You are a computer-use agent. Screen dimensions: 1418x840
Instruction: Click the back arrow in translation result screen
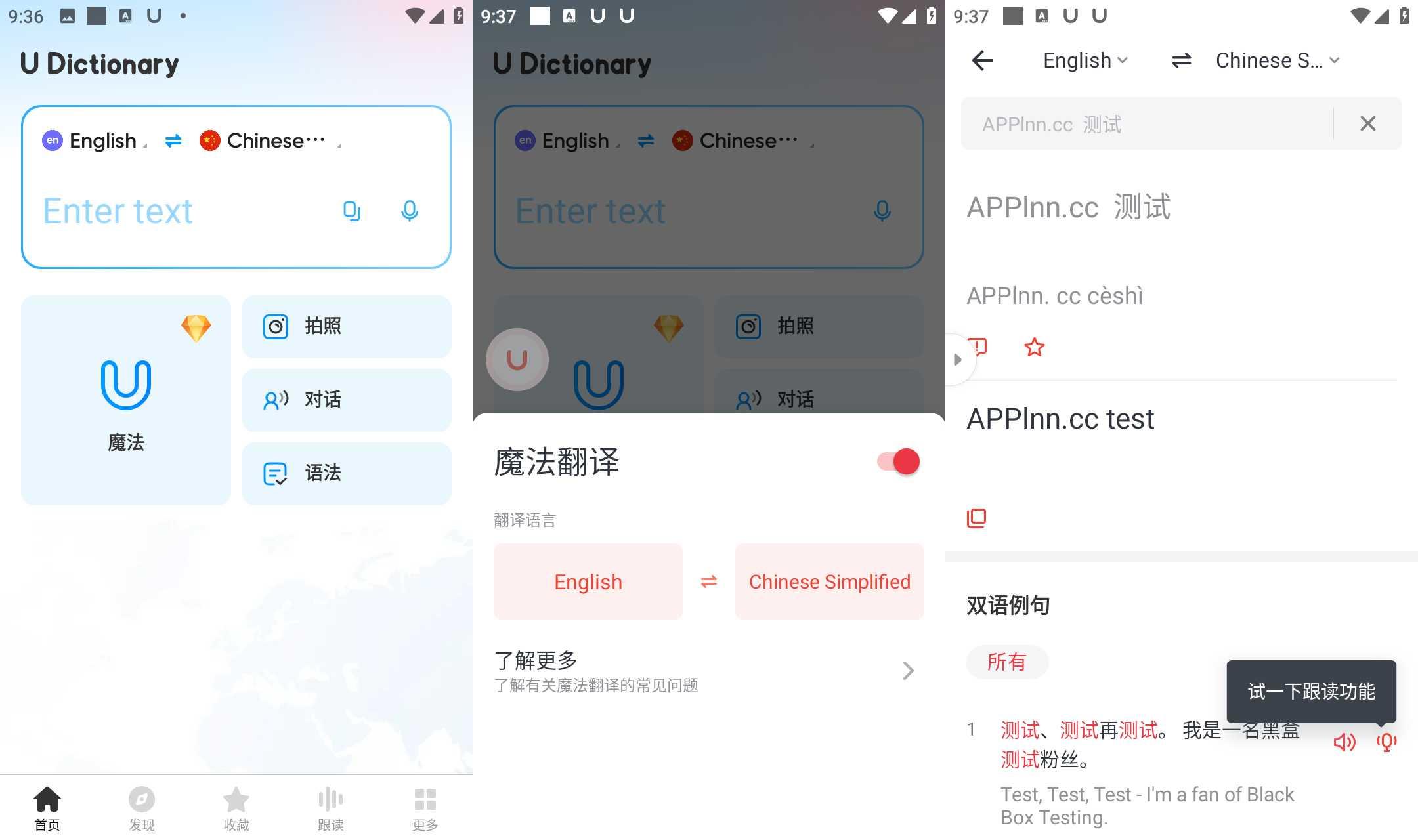(982, 60)
